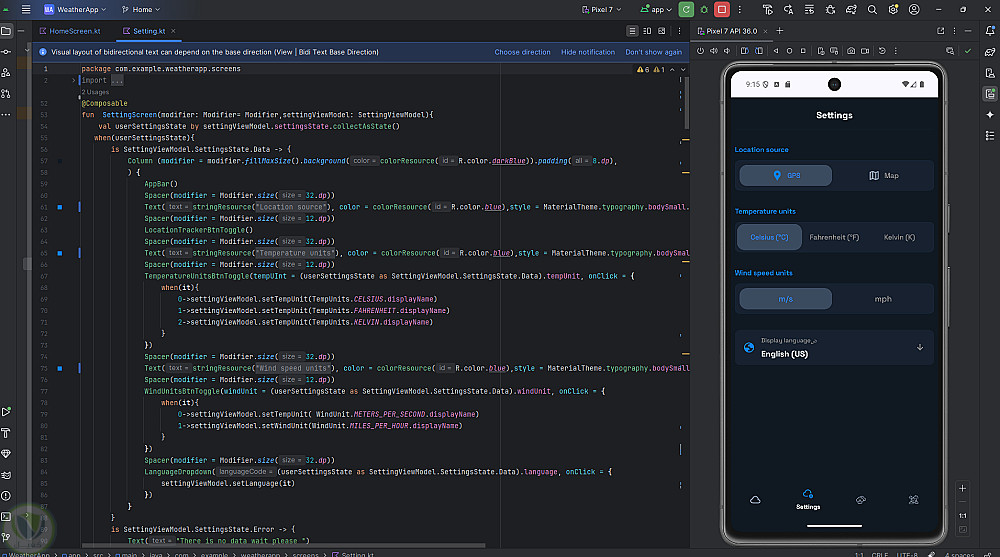Open Search Everywhere magnifier icon
Image resolution: width=1000 pixels, height=557 pixels.
pyautogui.click(x=872, y=9)
